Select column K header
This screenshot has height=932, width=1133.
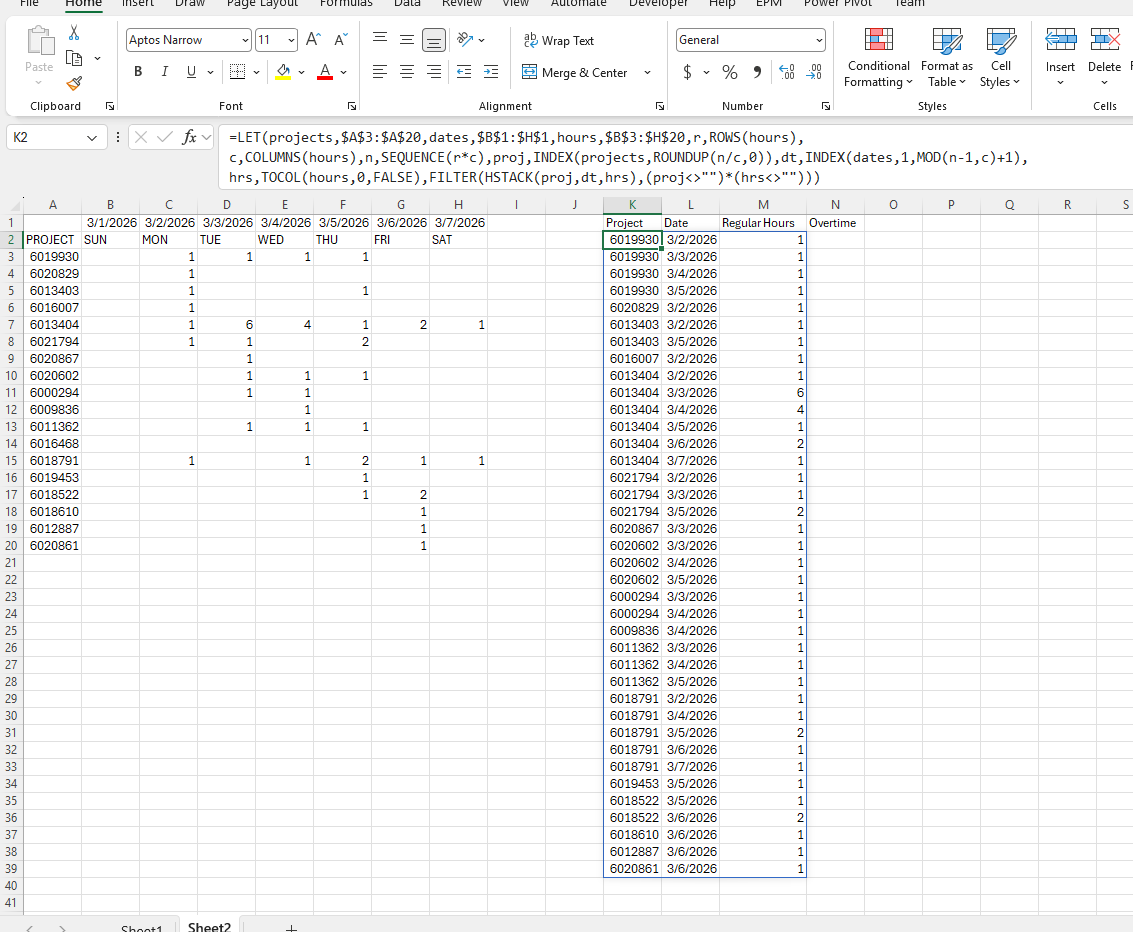[632, 204]
